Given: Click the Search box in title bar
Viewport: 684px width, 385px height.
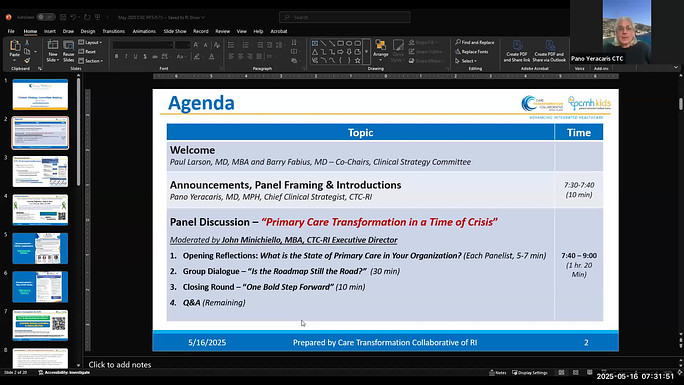Looking at the screenshot, I should tap(345, 17).
